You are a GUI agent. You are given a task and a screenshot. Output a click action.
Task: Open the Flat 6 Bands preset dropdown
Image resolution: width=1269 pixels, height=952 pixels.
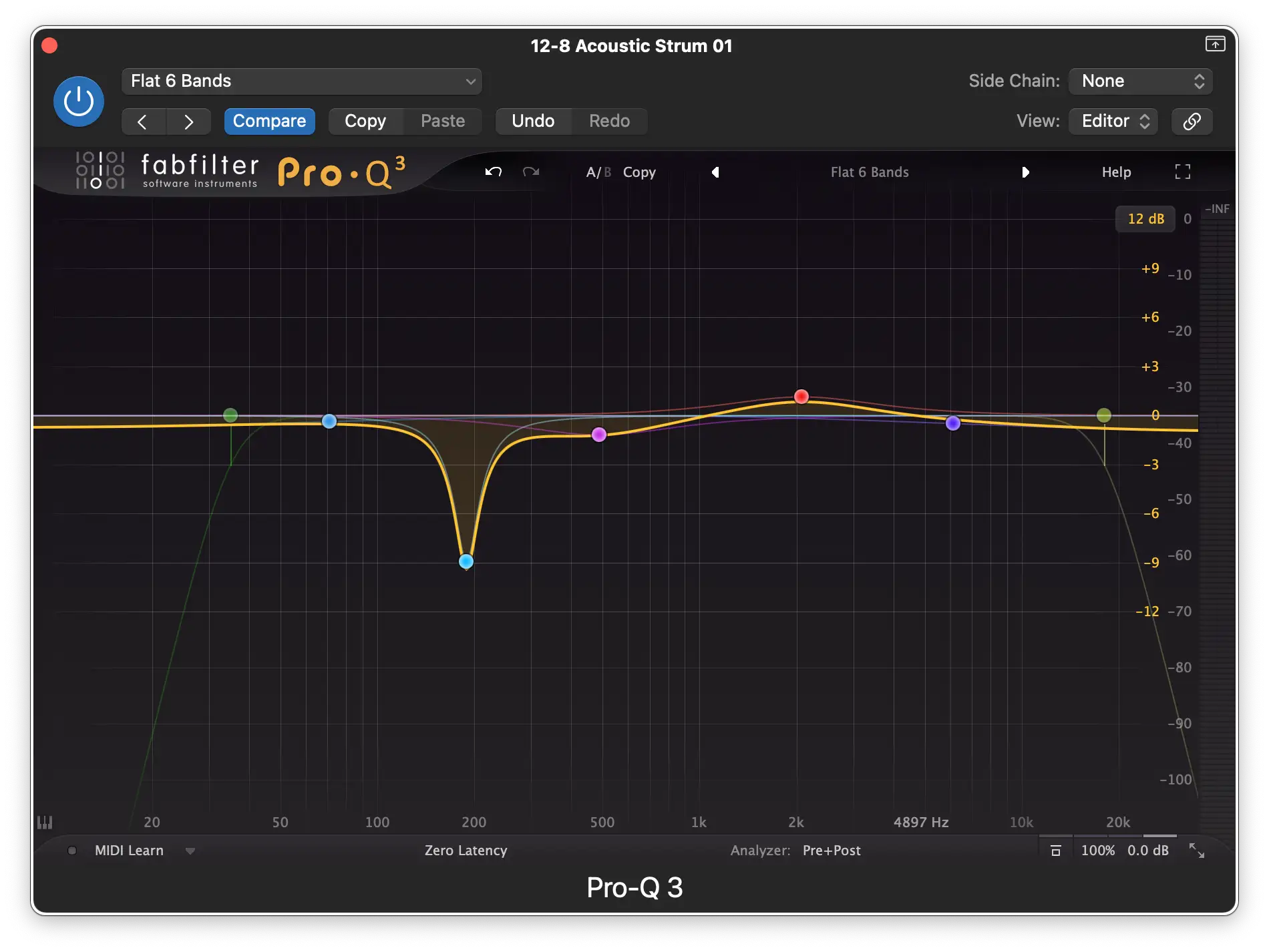click(301, 81)
